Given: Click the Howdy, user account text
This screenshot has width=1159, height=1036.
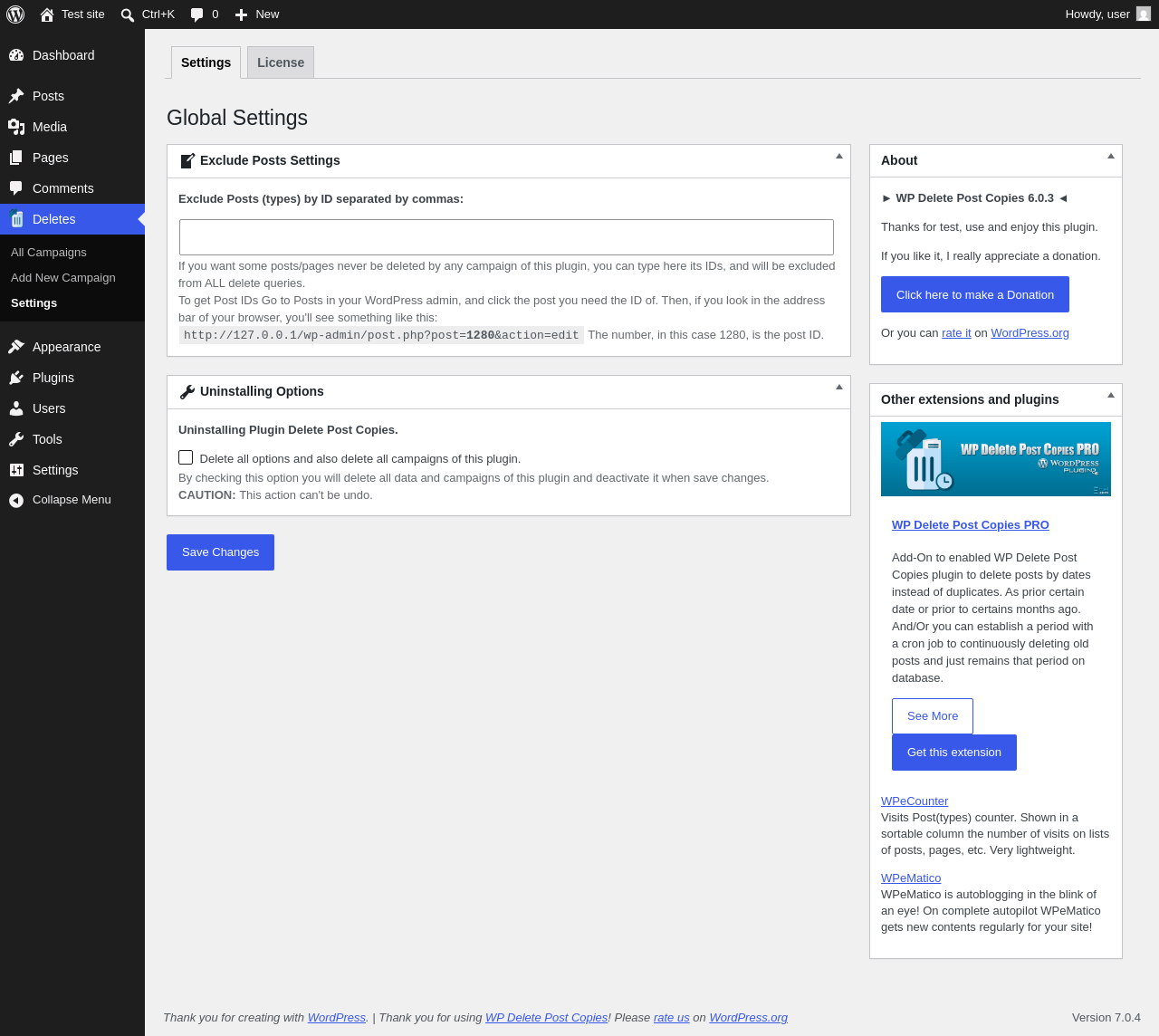Looking at the screenshot, I should [x=1097, y=14].
